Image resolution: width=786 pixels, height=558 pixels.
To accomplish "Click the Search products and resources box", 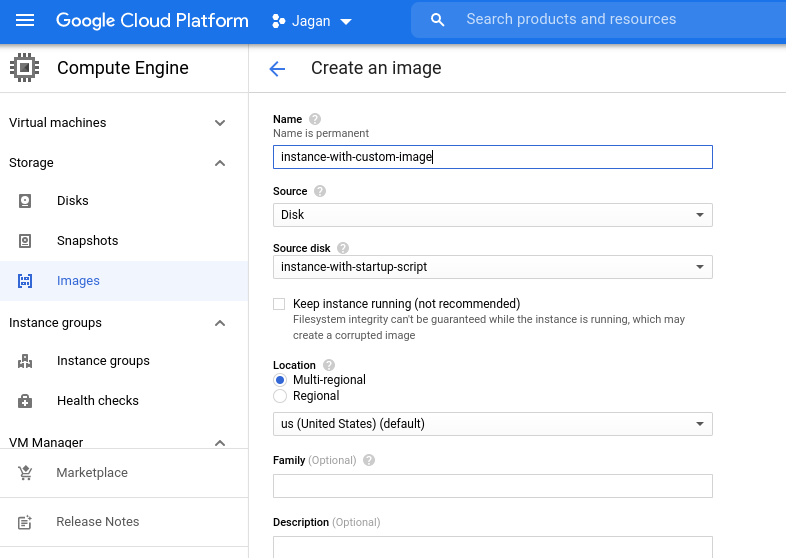I will pos(599,20).
